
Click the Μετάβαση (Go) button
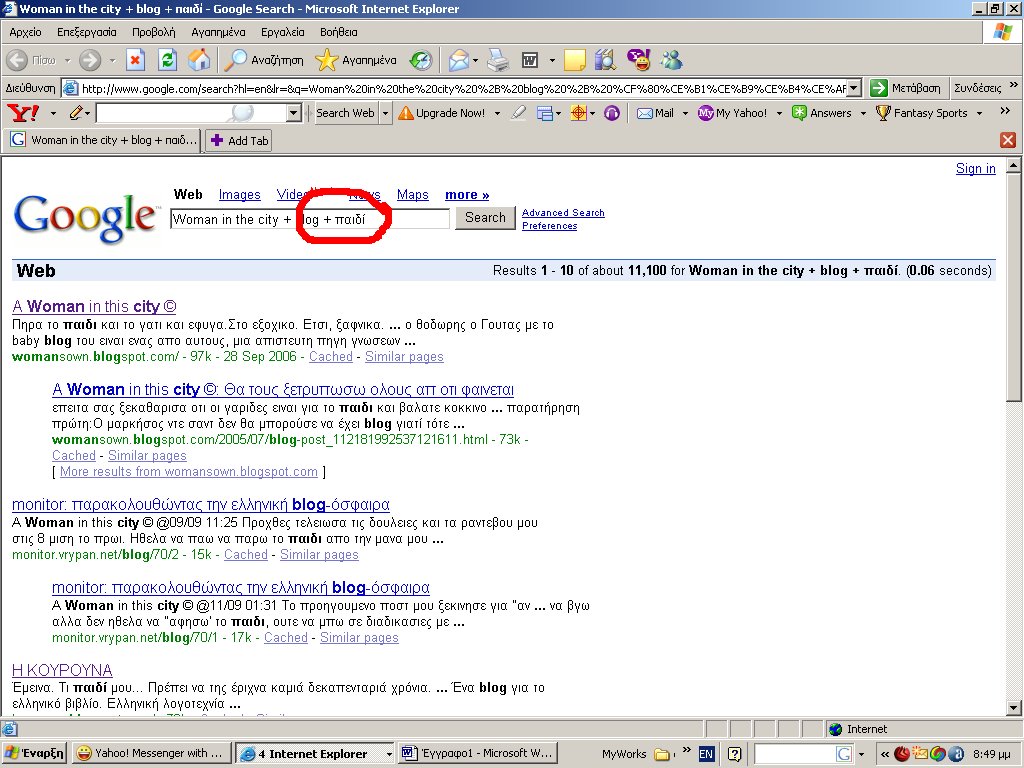906,88
